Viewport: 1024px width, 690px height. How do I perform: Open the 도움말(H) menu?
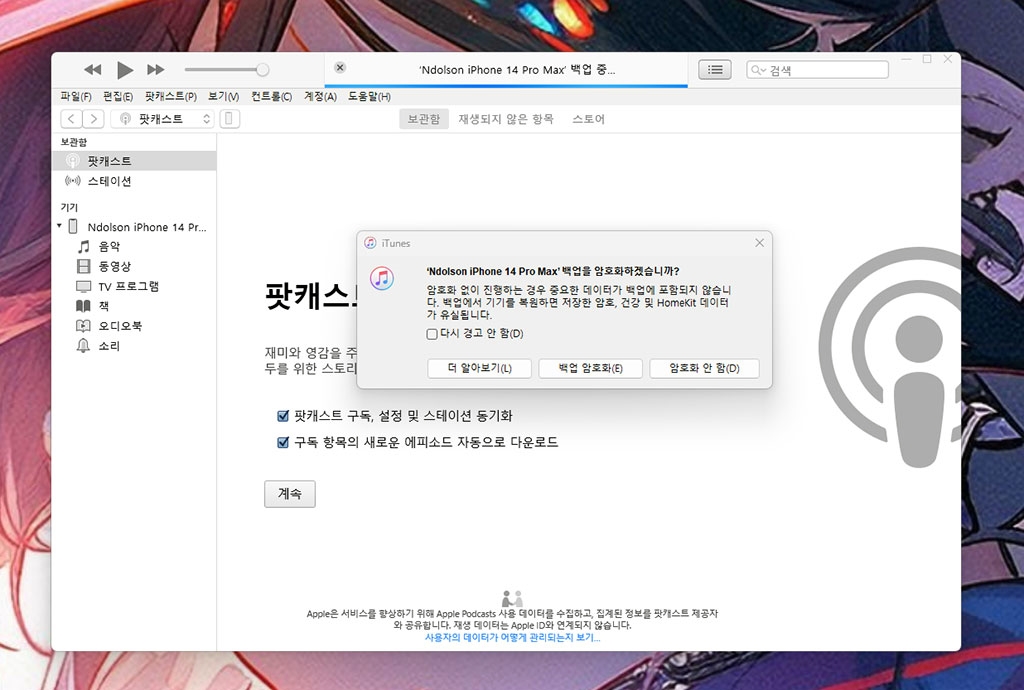(369, 97)
